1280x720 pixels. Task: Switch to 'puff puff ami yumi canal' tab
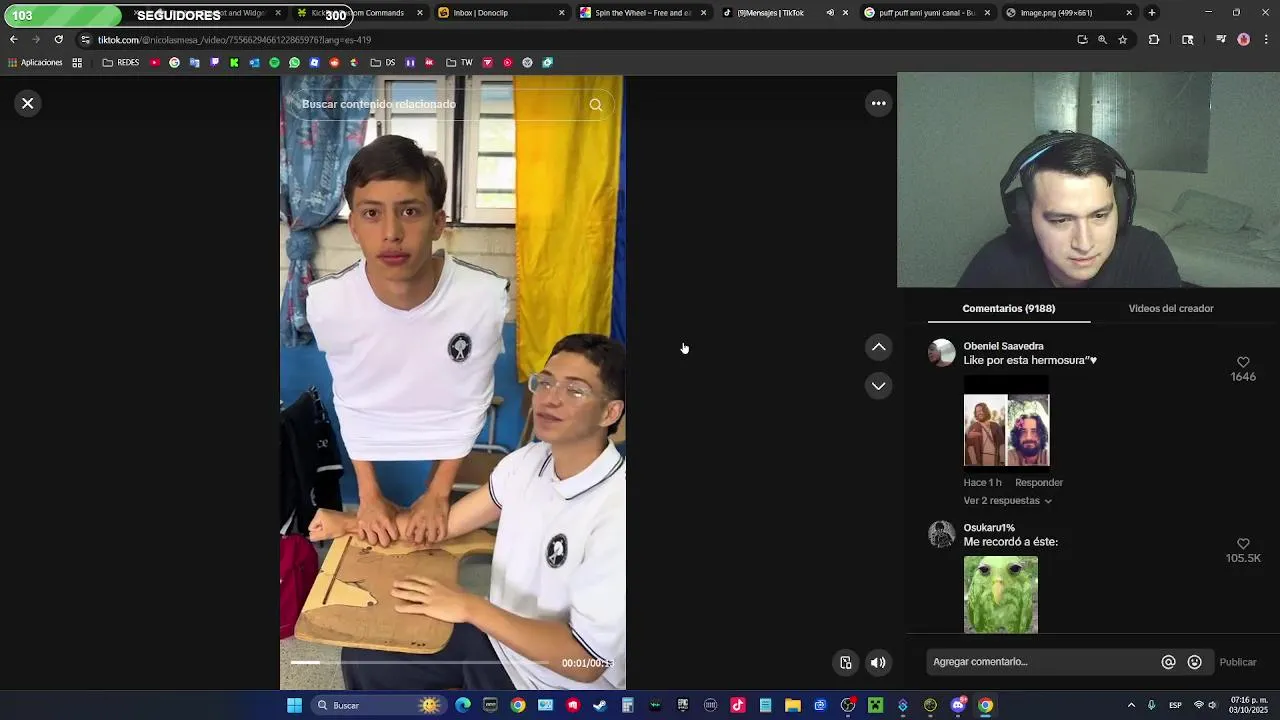click(927, 13)
